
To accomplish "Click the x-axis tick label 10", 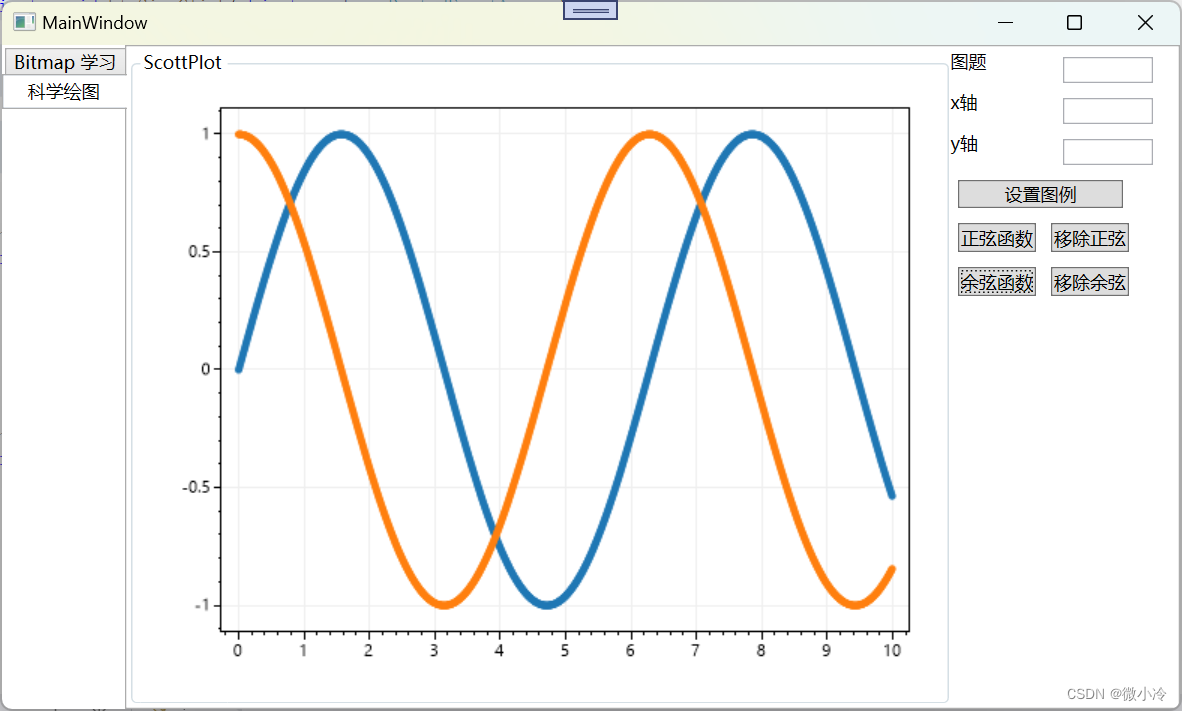I will pyautogui.click(x=892, y=651).
